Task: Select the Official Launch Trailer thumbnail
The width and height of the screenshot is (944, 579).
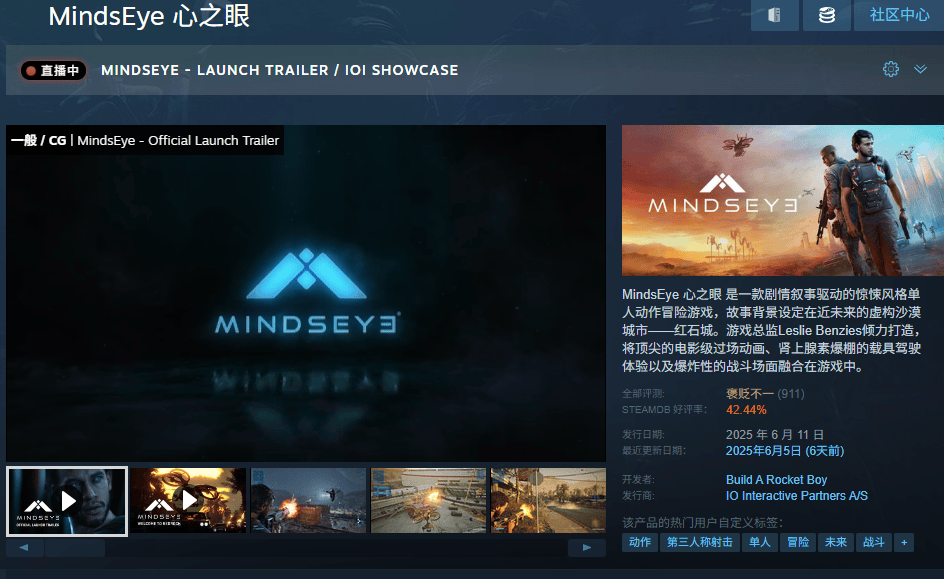Action: coord(67,501)
